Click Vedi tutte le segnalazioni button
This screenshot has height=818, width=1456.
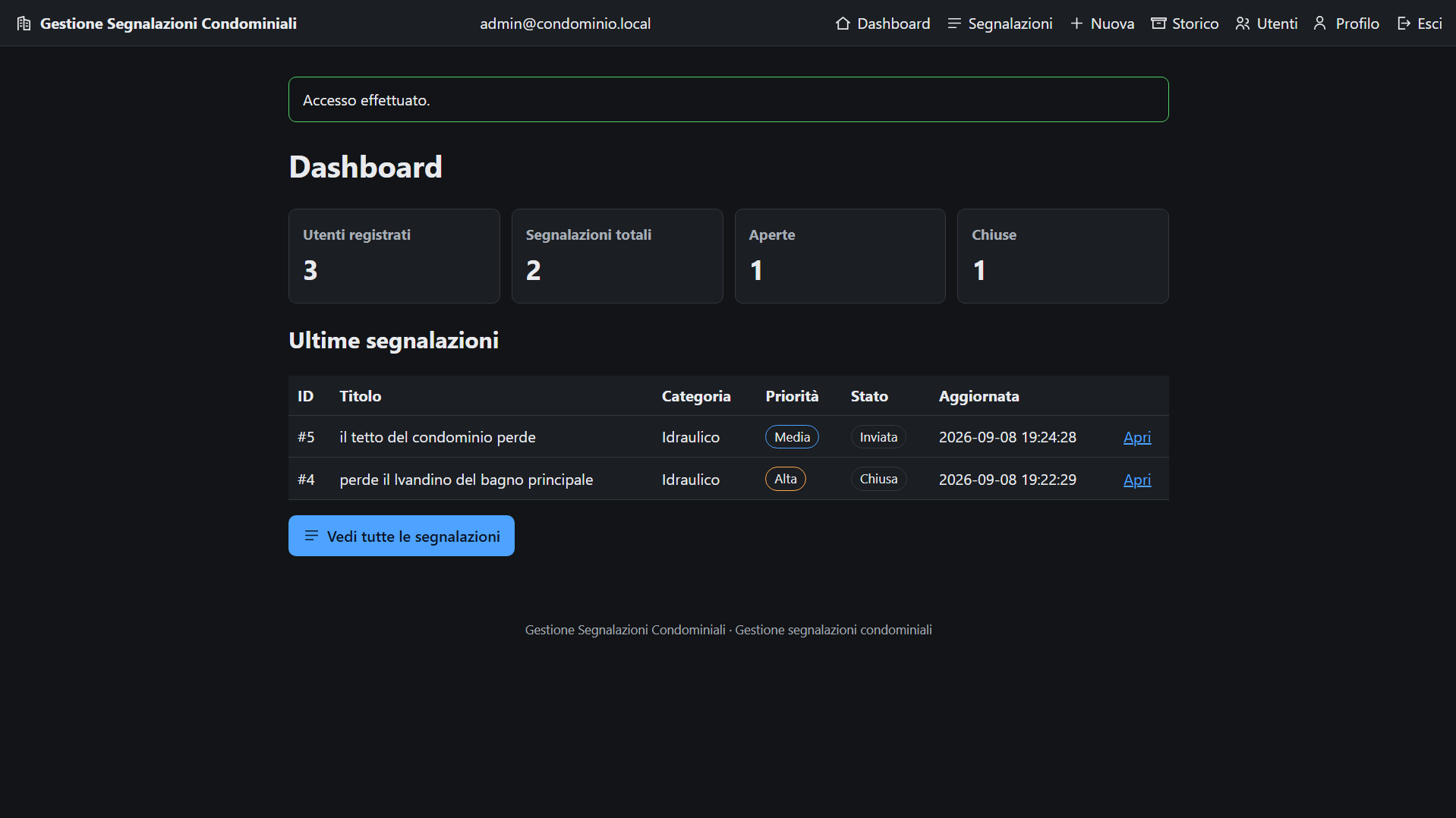402,536
